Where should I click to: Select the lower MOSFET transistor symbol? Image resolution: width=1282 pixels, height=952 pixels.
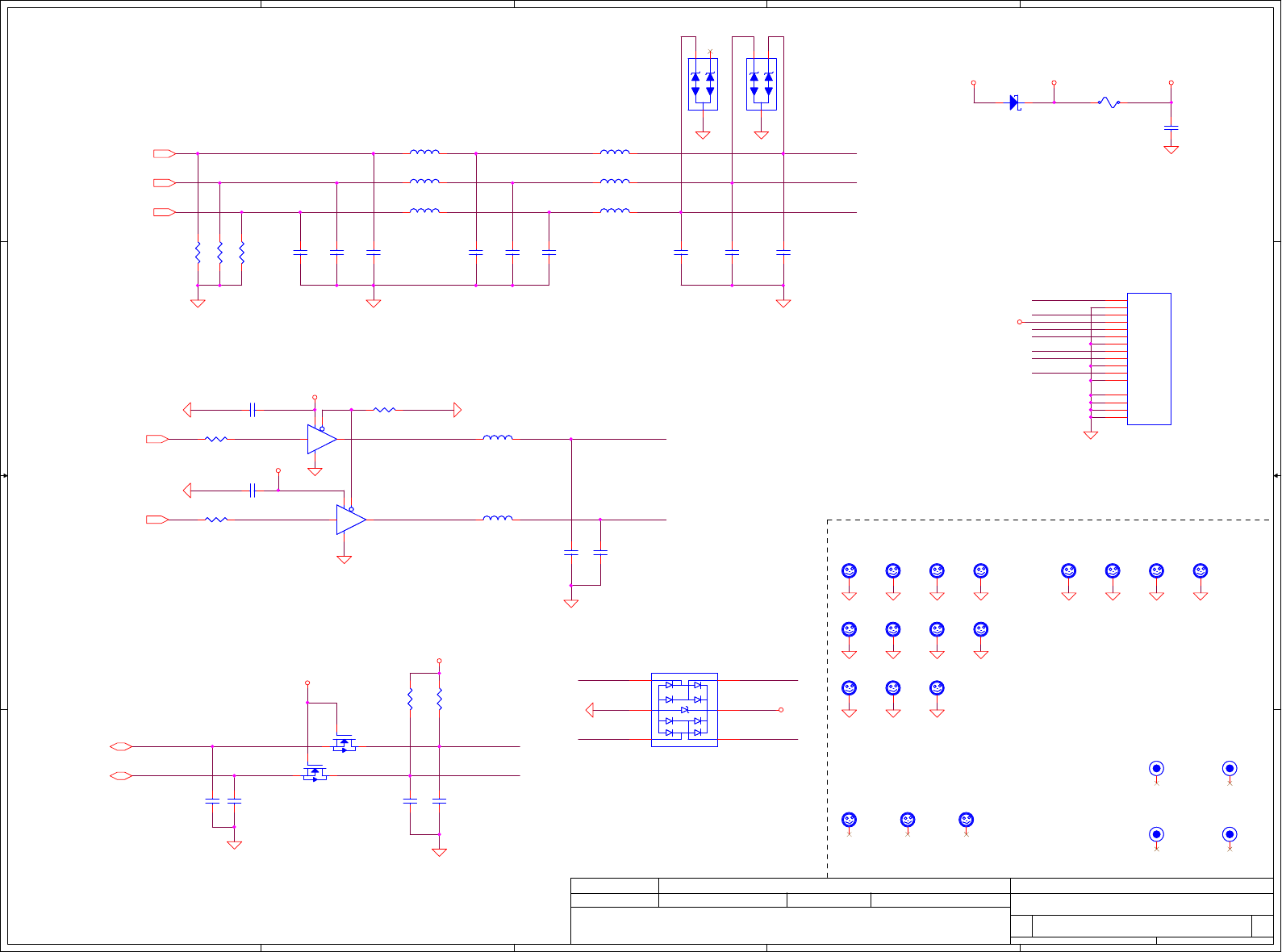[x=315, y=773]
